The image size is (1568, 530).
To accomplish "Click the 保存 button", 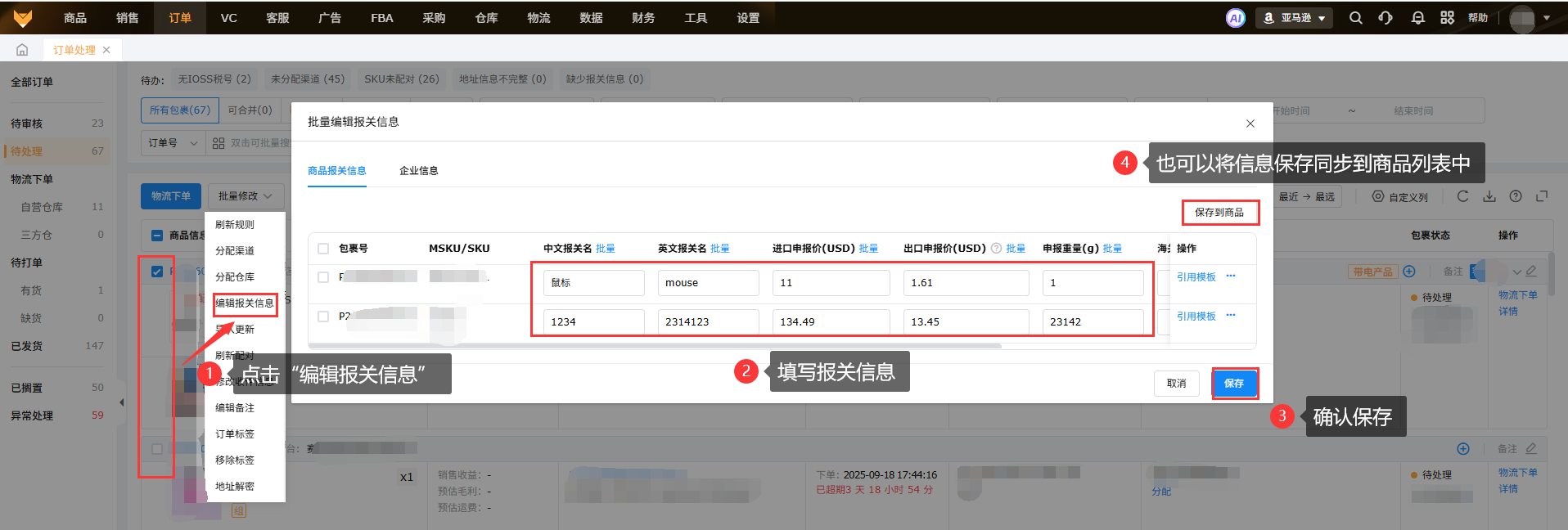I will click(1234, 384).
